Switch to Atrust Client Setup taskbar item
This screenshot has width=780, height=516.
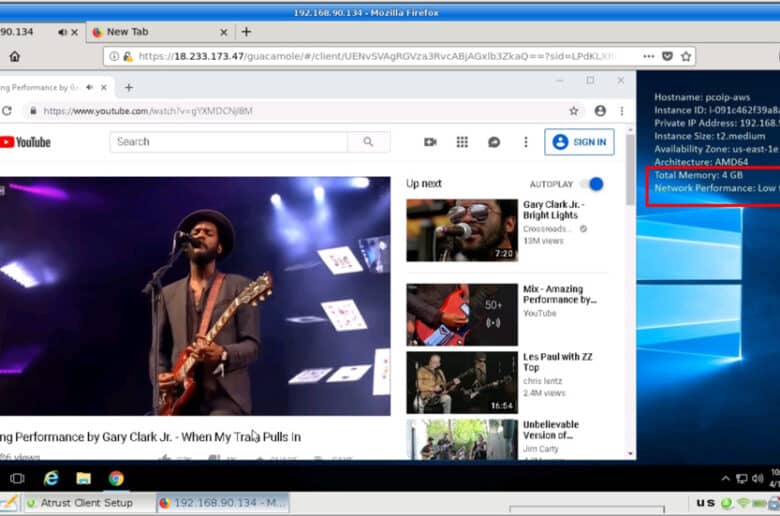coord(88,503)
